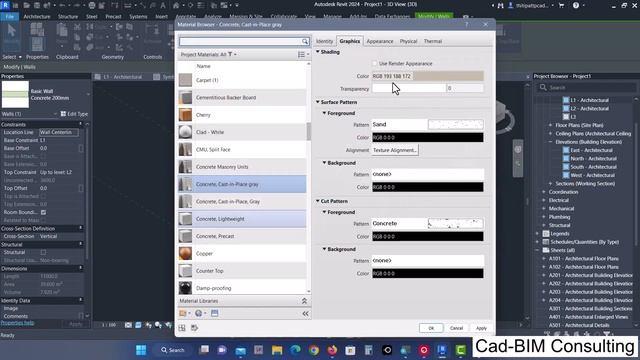Open the list view options icon in Material Browser
This screenshot has width=640, height=360.
[302, 54]
